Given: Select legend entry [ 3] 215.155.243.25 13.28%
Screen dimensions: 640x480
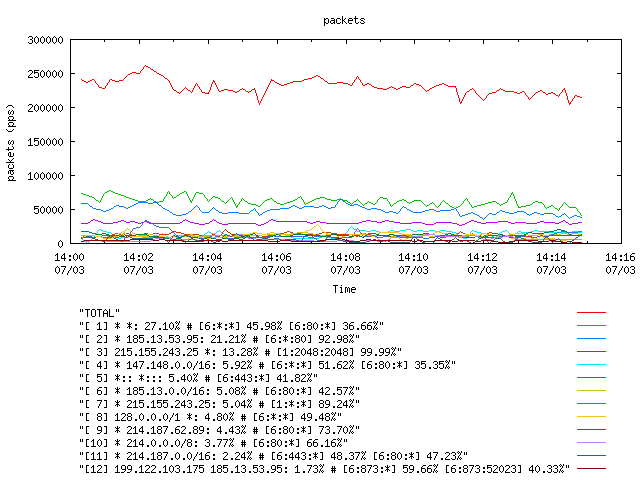Looking at the screenshot, I should [240, 352].
